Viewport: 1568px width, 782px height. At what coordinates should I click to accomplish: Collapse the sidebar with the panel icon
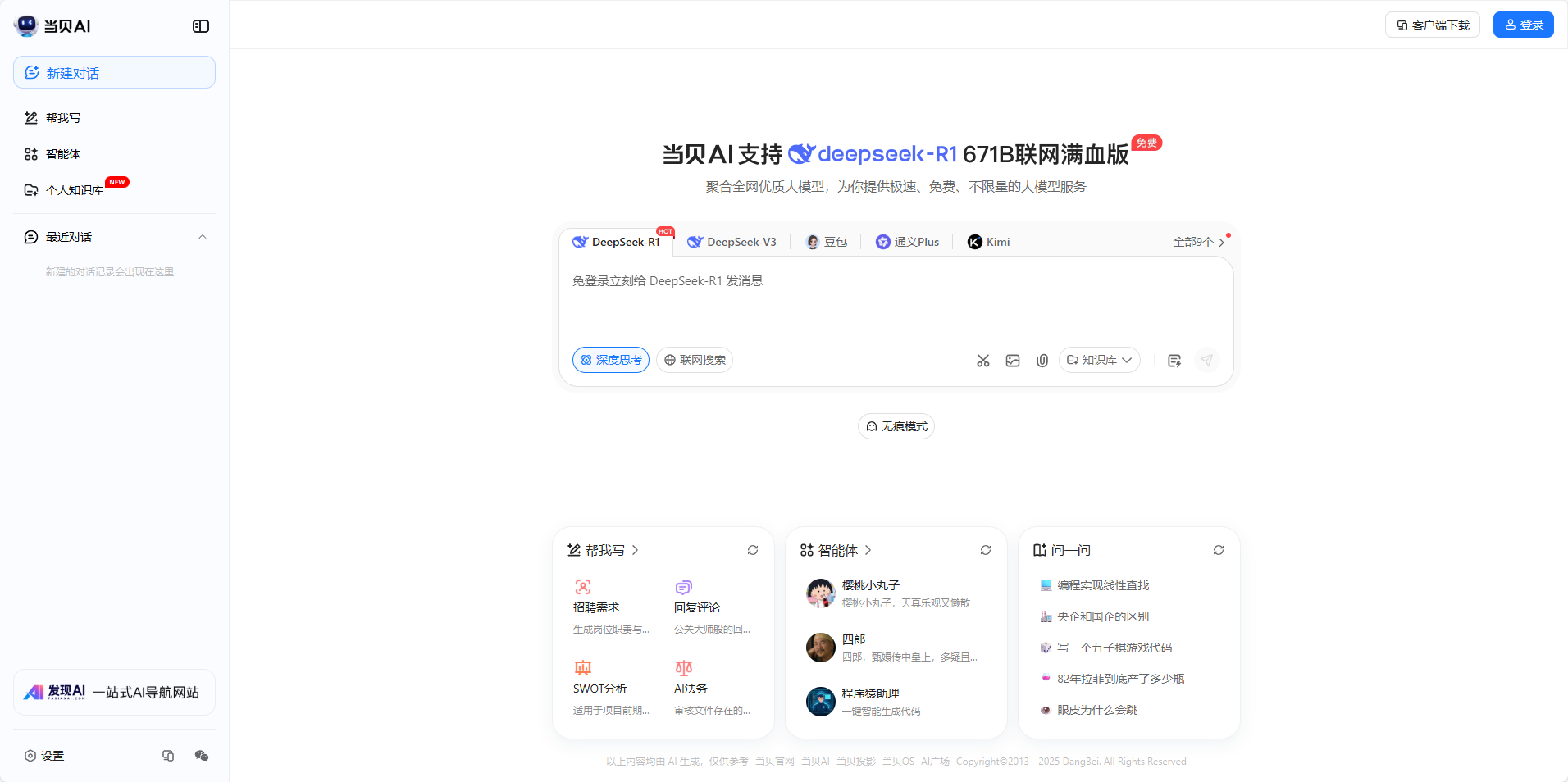coord(201,26)
